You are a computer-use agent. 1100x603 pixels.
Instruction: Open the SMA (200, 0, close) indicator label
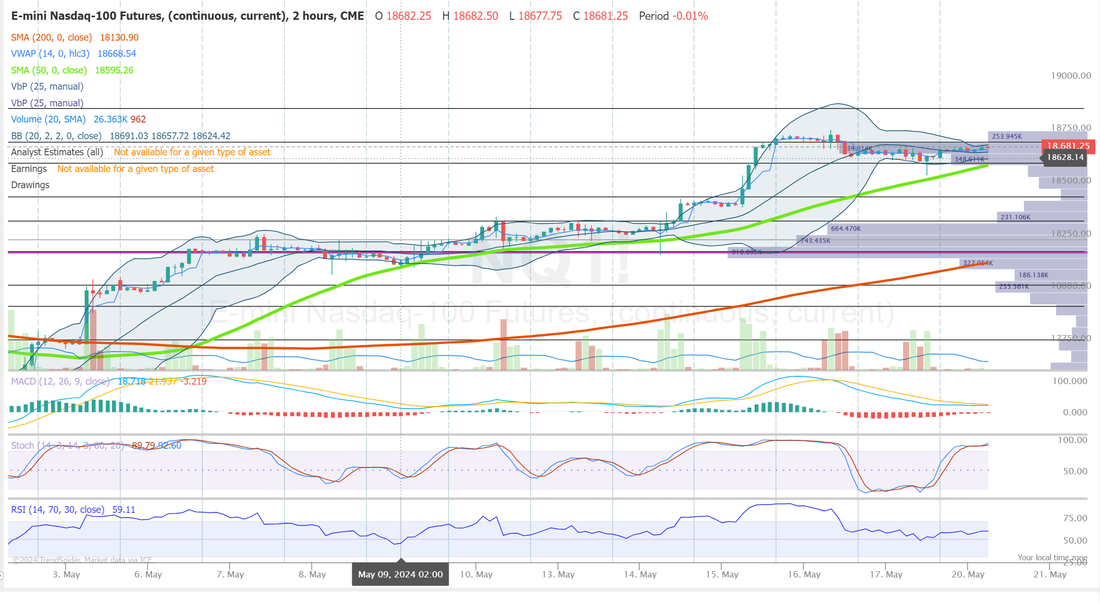[x=51, y=37]
